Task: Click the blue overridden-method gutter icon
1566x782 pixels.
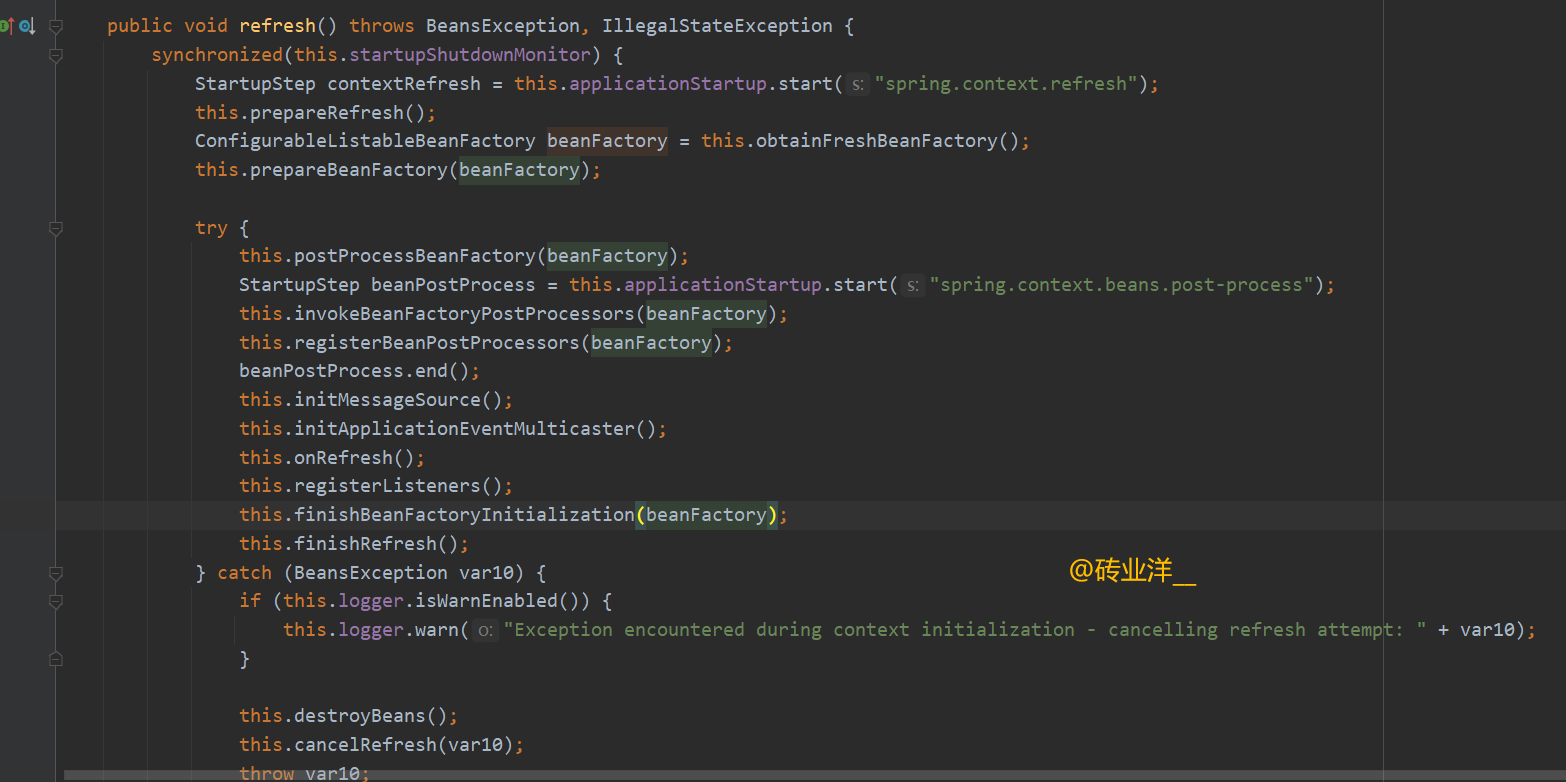Action: 27,26
